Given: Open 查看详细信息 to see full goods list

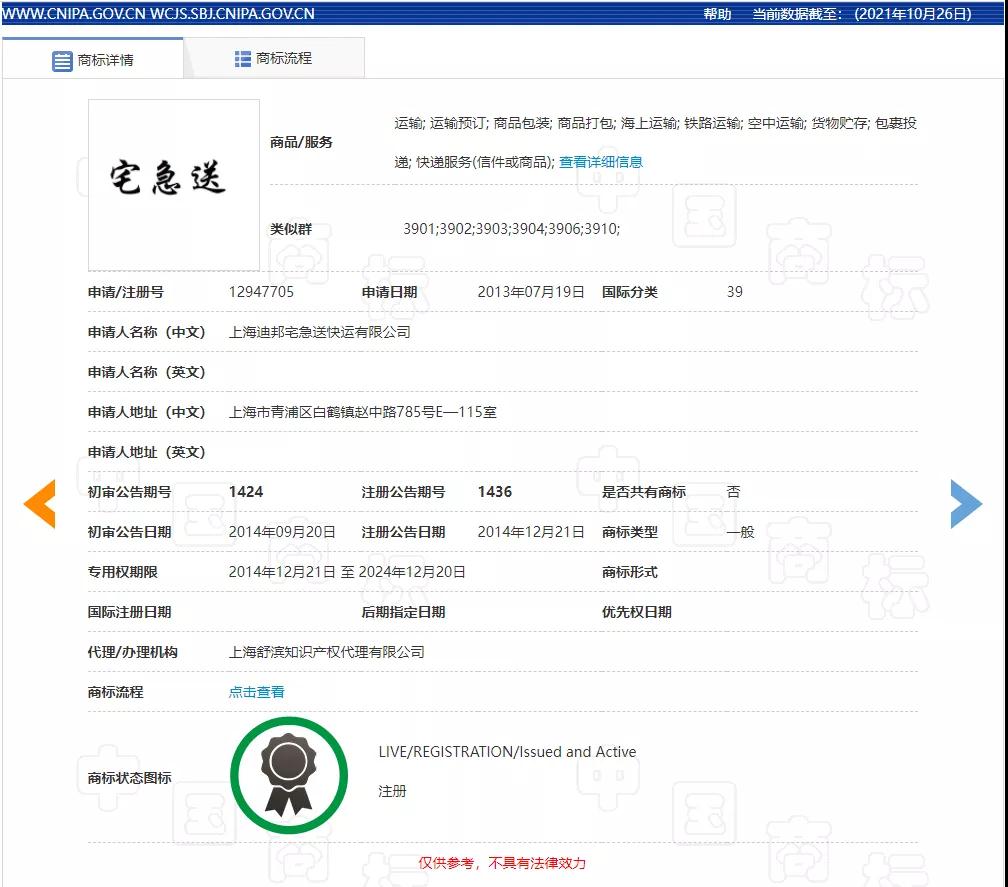Looking at the screenshot, I should pyautogui.click(x=601, y=161).
